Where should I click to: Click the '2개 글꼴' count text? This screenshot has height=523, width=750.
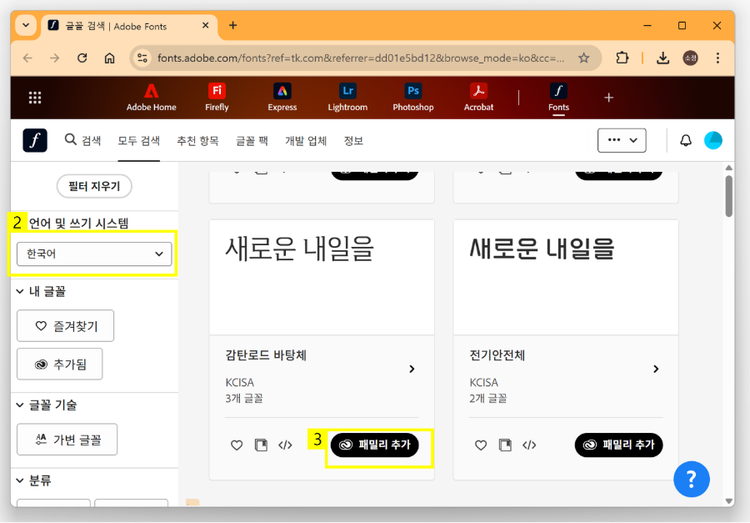[487, 398]
